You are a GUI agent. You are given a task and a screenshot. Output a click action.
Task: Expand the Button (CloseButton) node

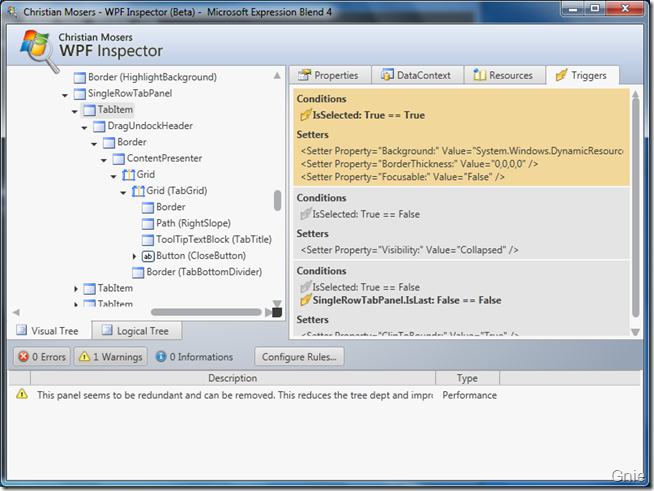click(134, 256)
